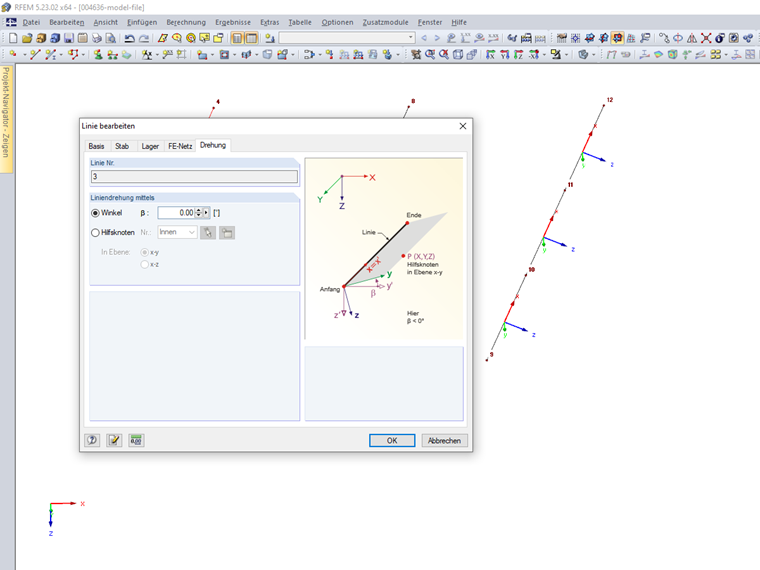This screenshot has width=760, height=570.
Task: Set view opposite to X direction
Action: [x=533, y=54]
